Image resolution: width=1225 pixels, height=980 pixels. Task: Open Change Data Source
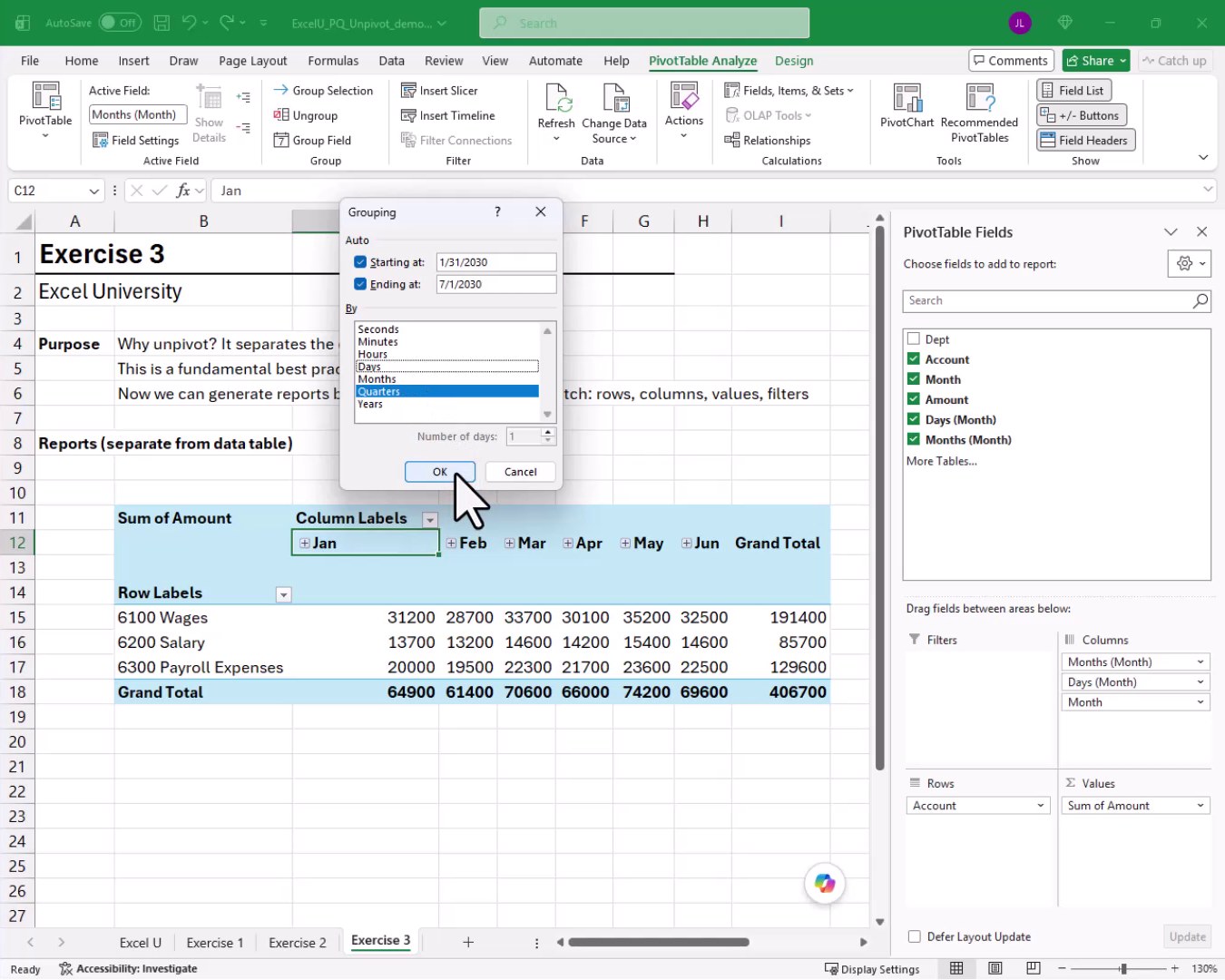614,112
